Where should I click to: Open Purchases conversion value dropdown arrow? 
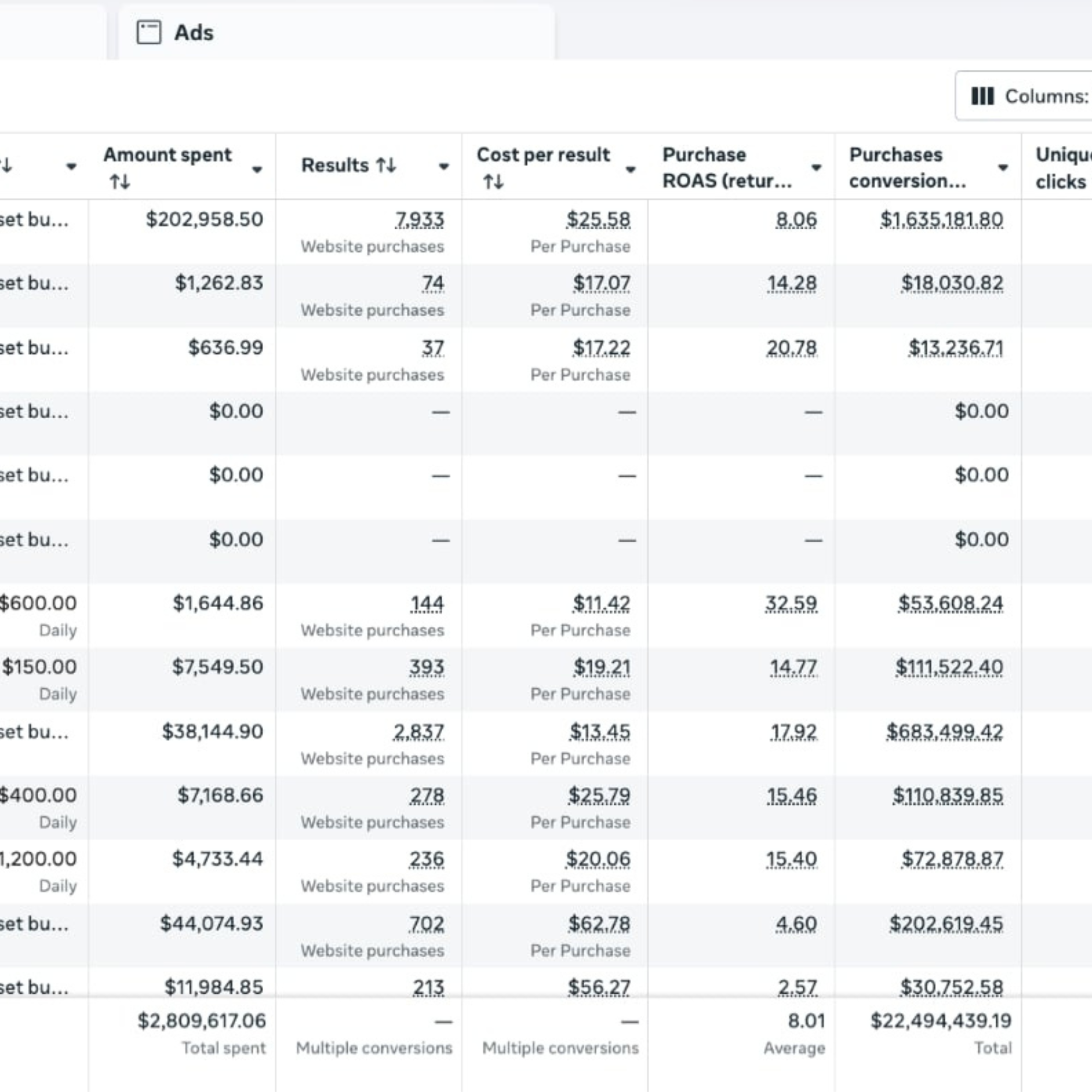[1002, 167]
